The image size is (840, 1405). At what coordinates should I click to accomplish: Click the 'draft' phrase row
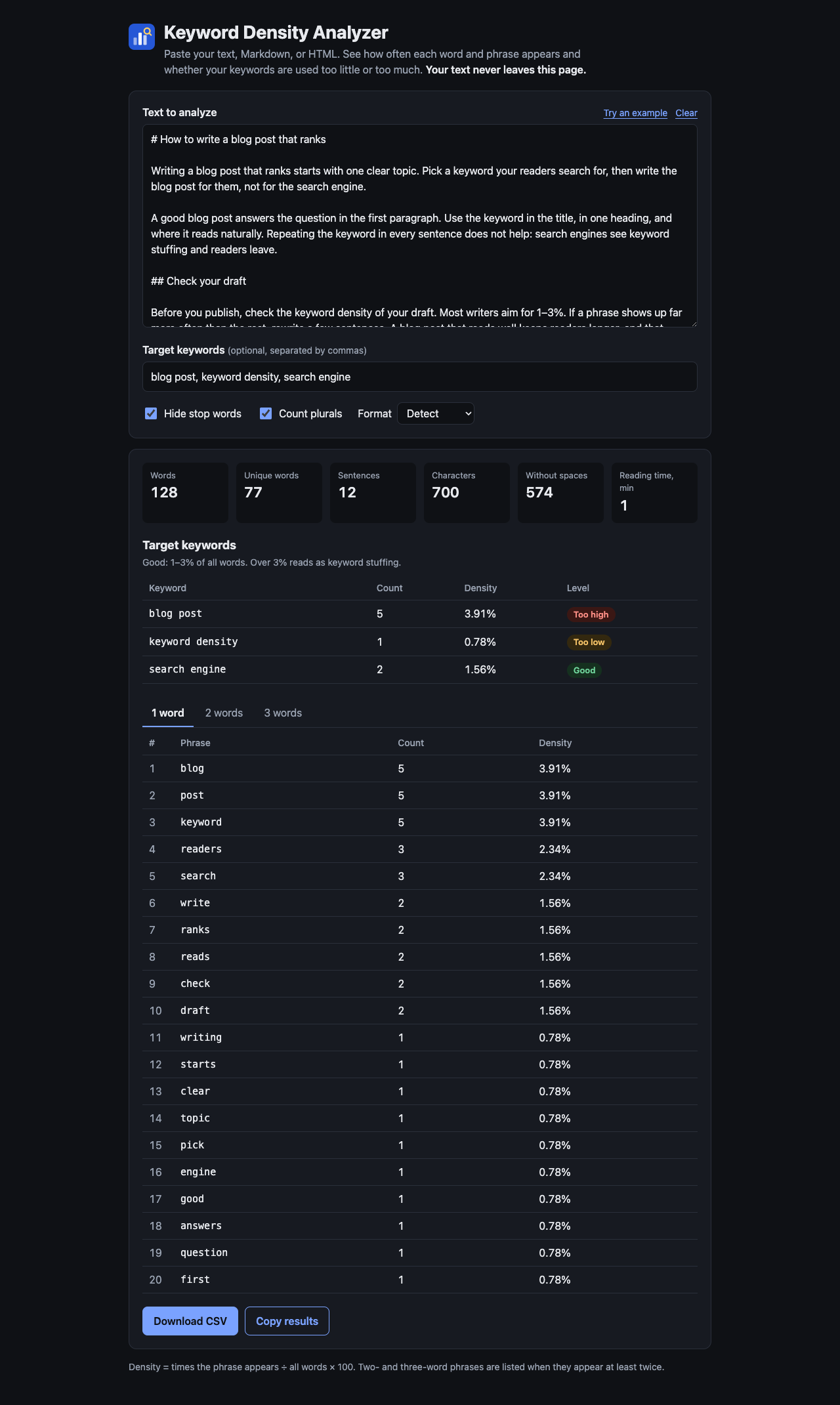[x=420, y=1011]
